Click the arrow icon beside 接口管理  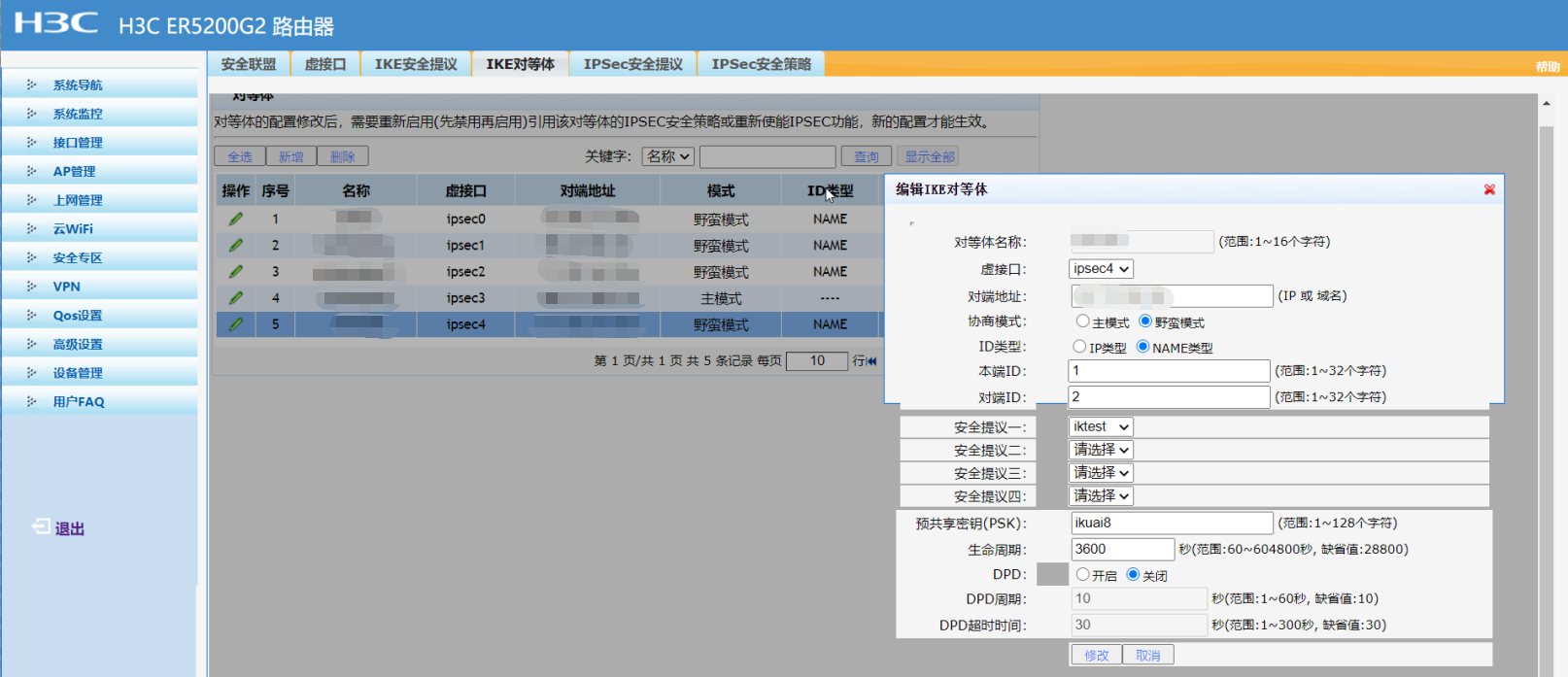pyautogui.click(x=31, y=143)
